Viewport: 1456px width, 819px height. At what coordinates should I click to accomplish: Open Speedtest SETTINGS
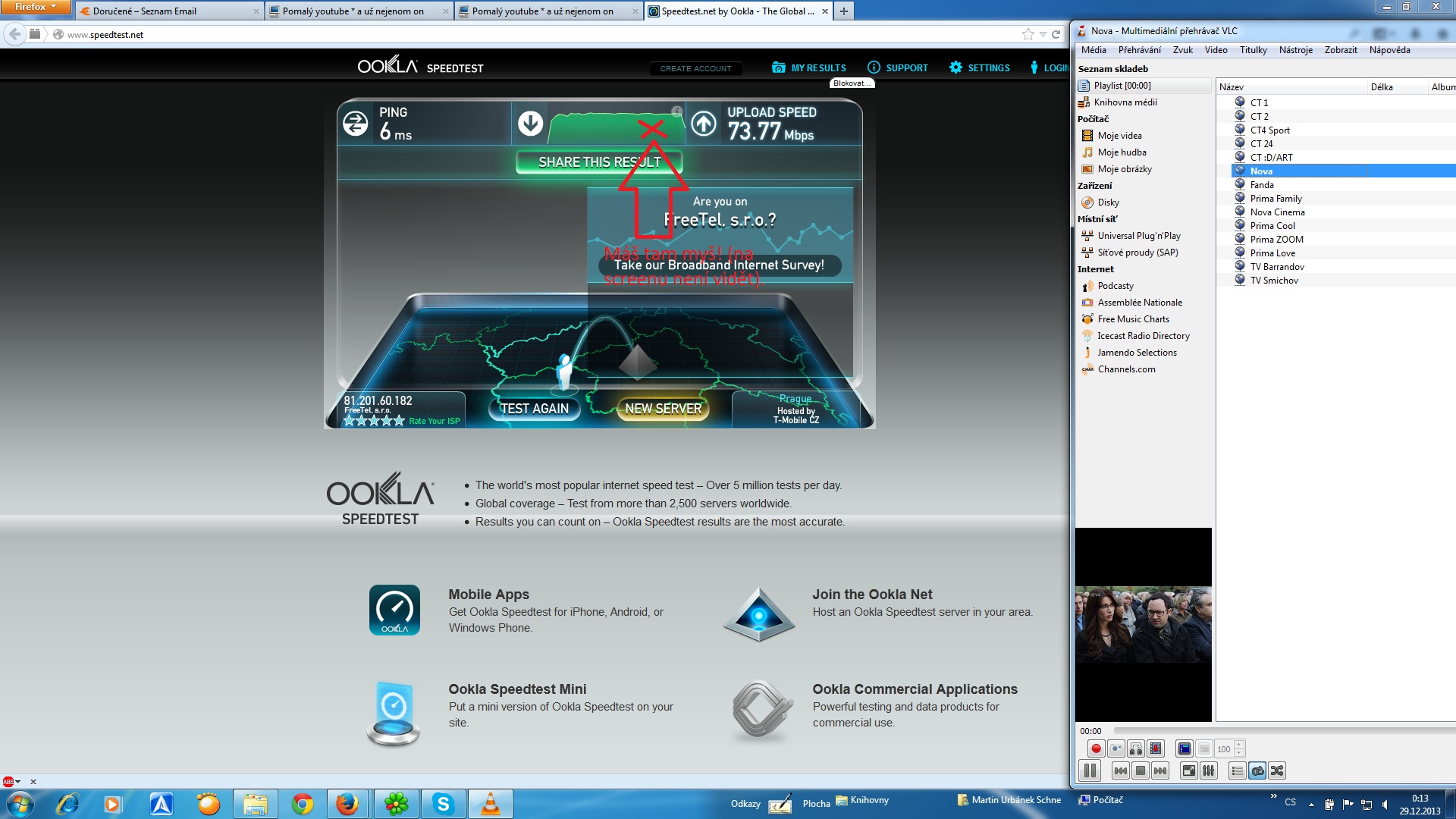coord(980,67)
